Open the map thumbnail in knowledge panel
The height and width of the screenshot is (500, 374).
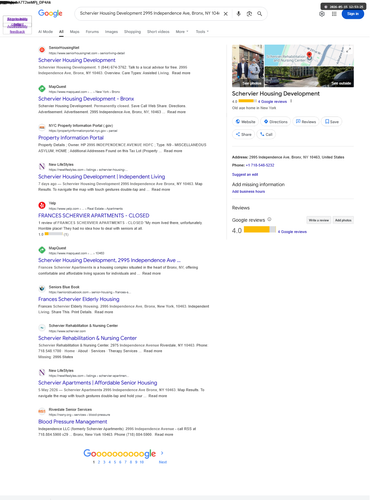point(309,55)
